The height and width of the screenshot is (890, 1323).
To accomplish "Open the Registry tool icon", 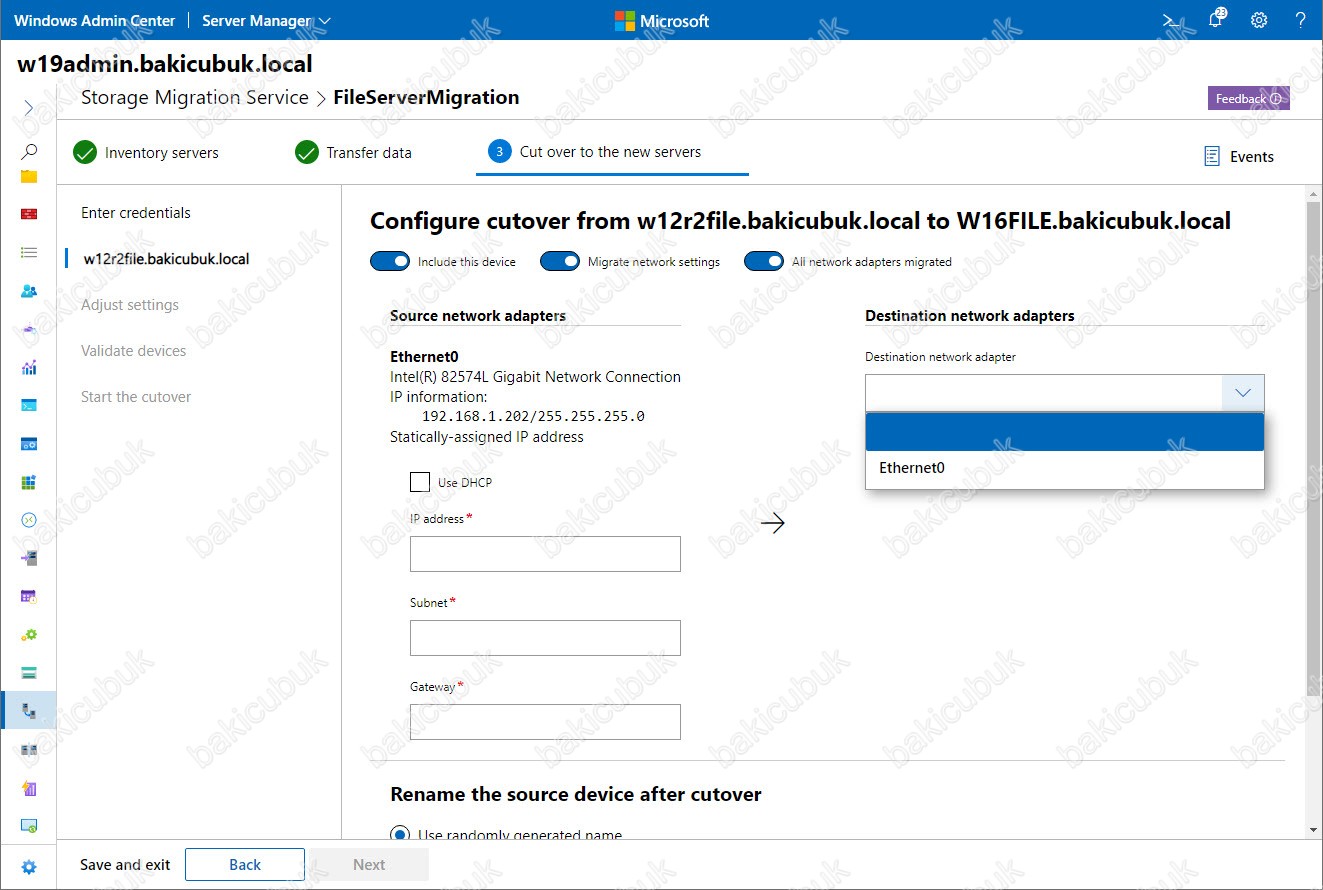I will (x=29, y=482).
